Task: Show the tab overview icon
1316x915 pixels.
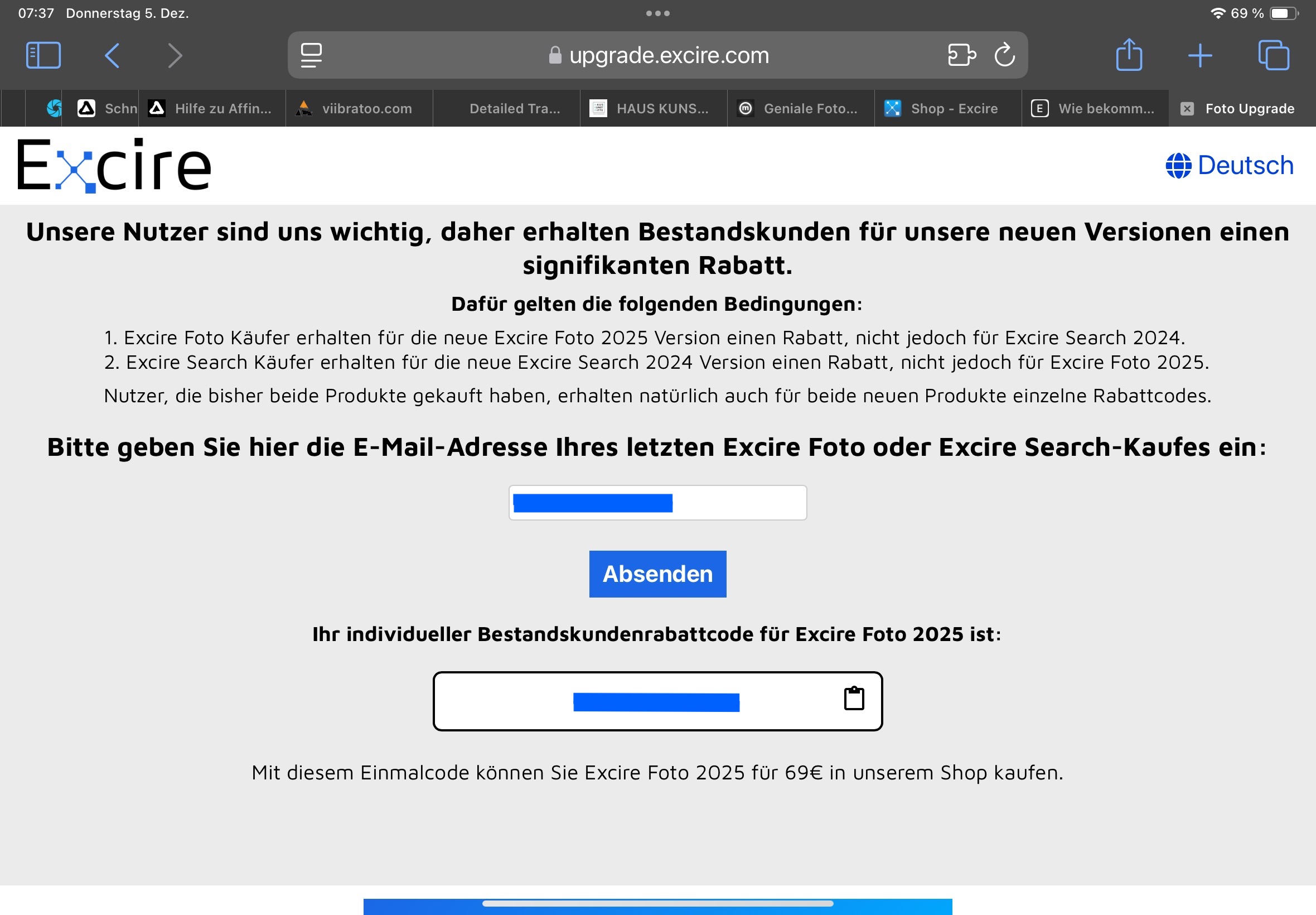Action: point(1274,55)
